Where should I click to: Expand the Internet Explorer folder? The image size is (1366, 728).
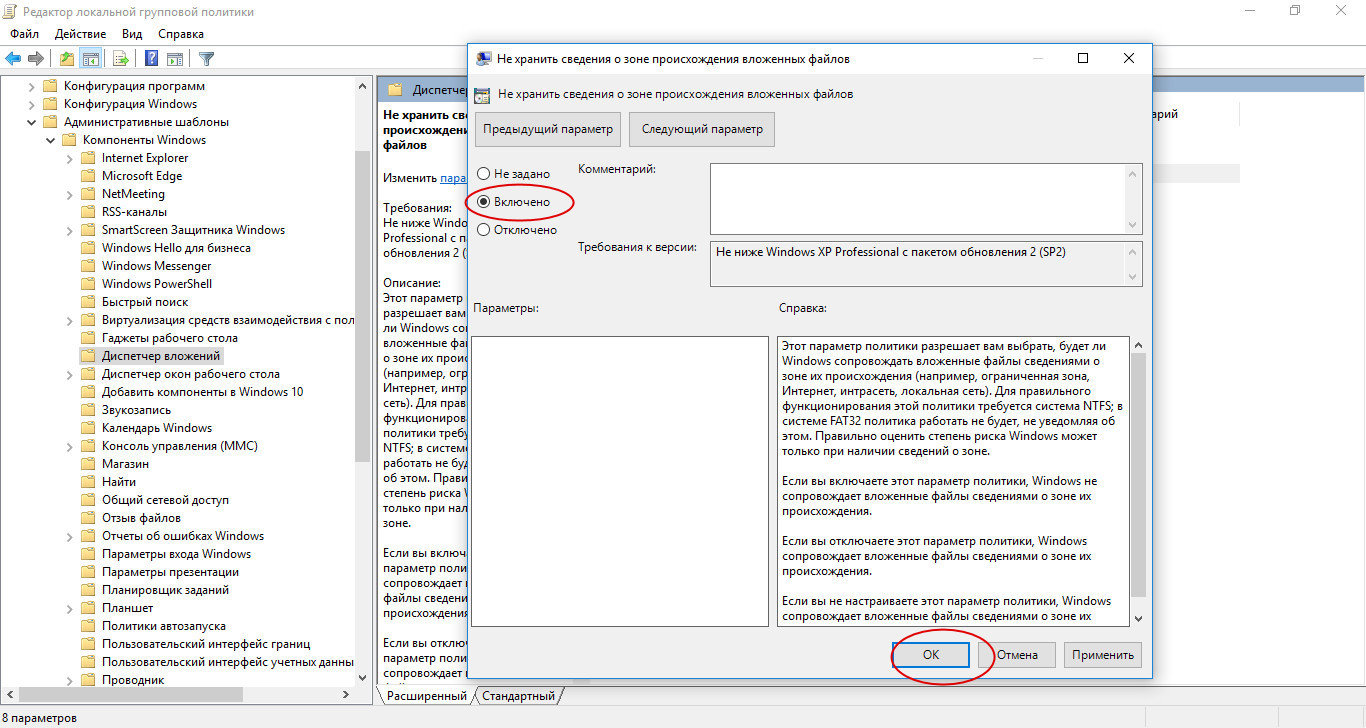click(69, 158)
